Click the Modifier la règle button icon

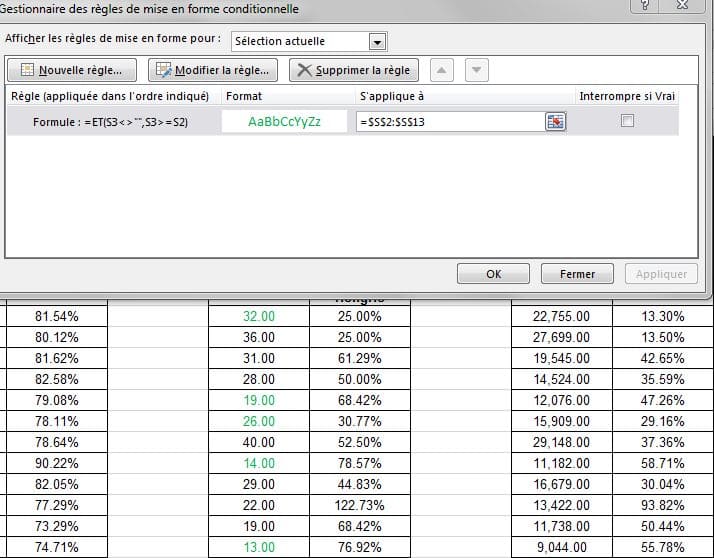tap(163, 71)
